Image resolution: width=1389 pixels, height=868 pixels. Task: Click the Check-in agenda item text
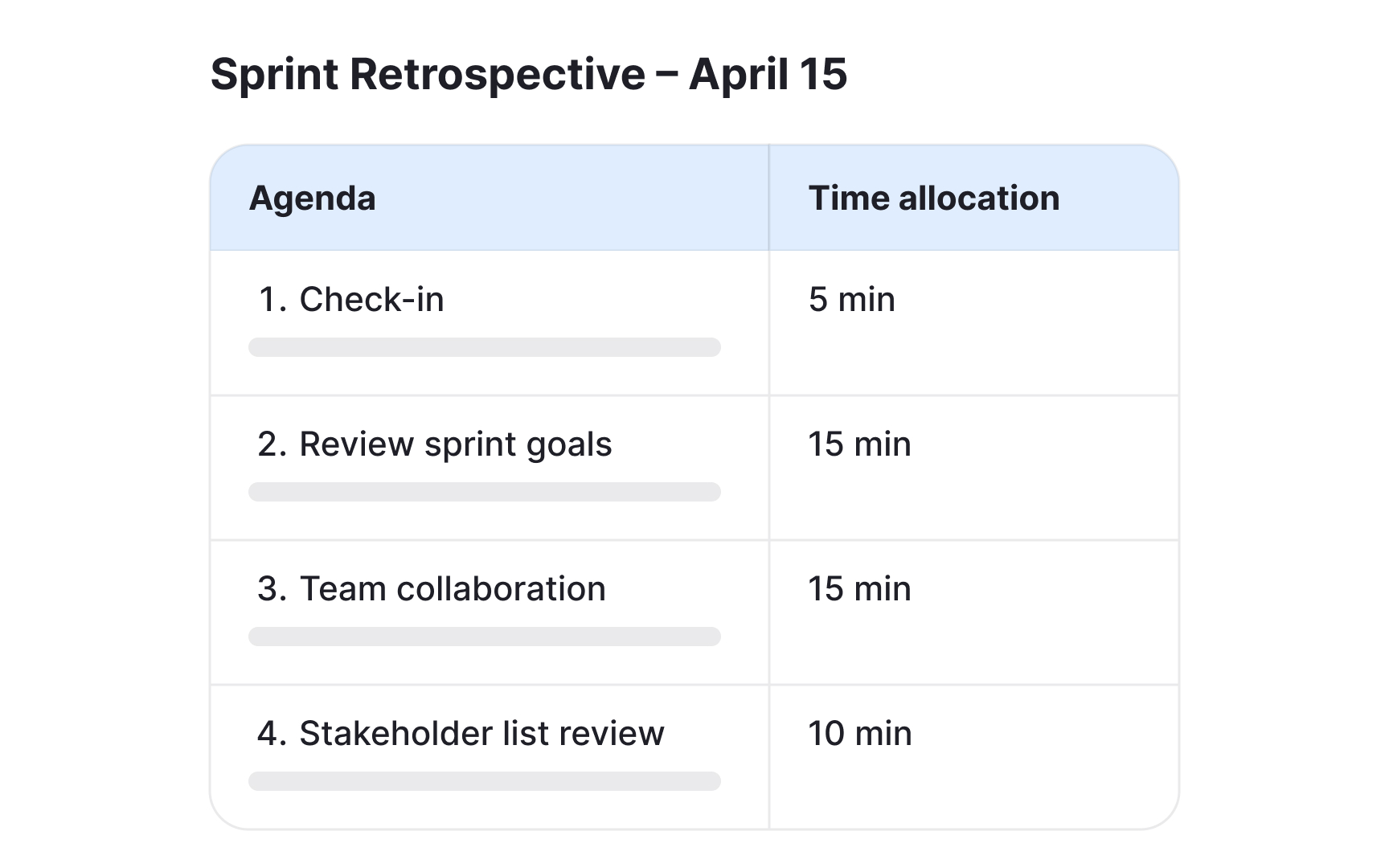(x=371, y=300)
